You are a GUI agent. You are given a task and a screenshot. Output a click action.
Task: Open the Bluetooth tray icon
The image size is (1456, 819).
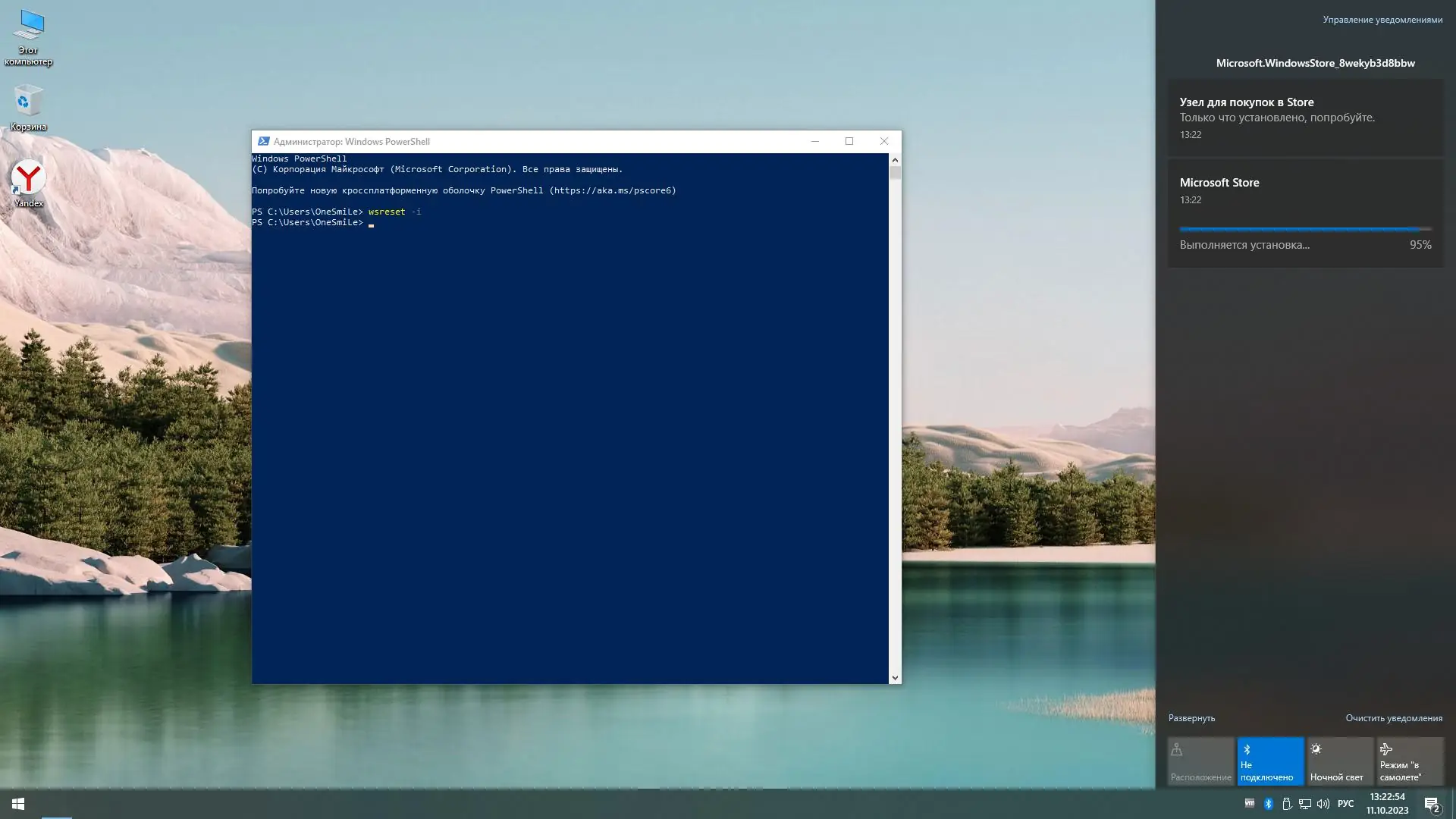pyautogui.click(x=1268, y=804)
